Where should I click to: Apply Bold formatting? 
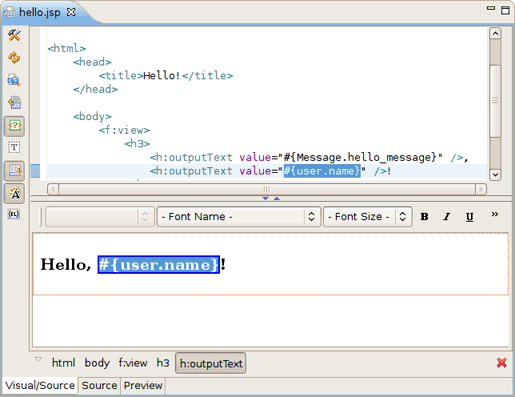click(424, 217)
